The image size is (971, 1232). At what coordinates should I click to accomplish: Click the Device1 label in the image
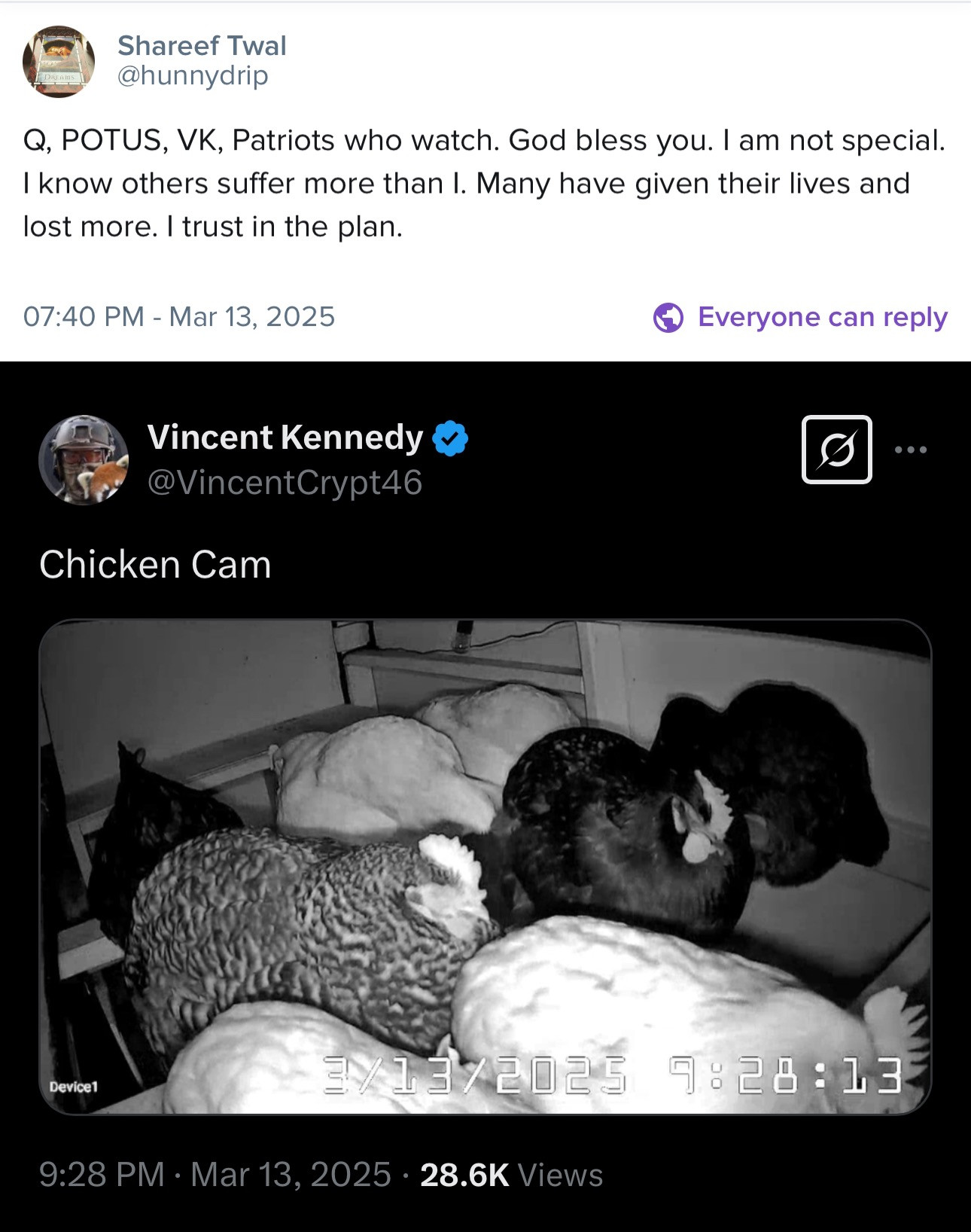(x=73, y=1087)
